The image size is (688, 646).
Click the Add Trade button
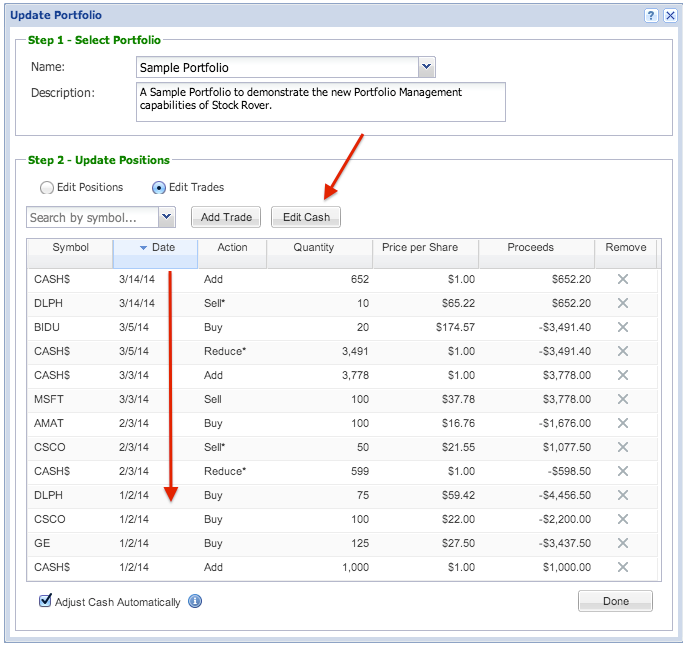click(226, 217)
